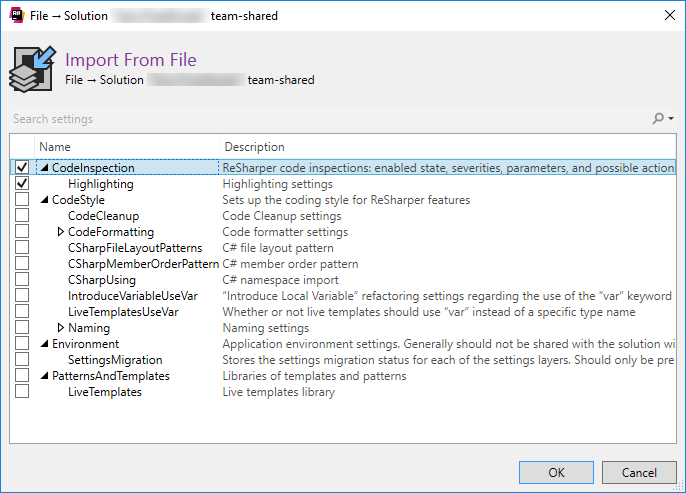
Task: Enable the LiveTemplatesUseVar checkbox
Action: pyautogui.click(x=22, y=311)
